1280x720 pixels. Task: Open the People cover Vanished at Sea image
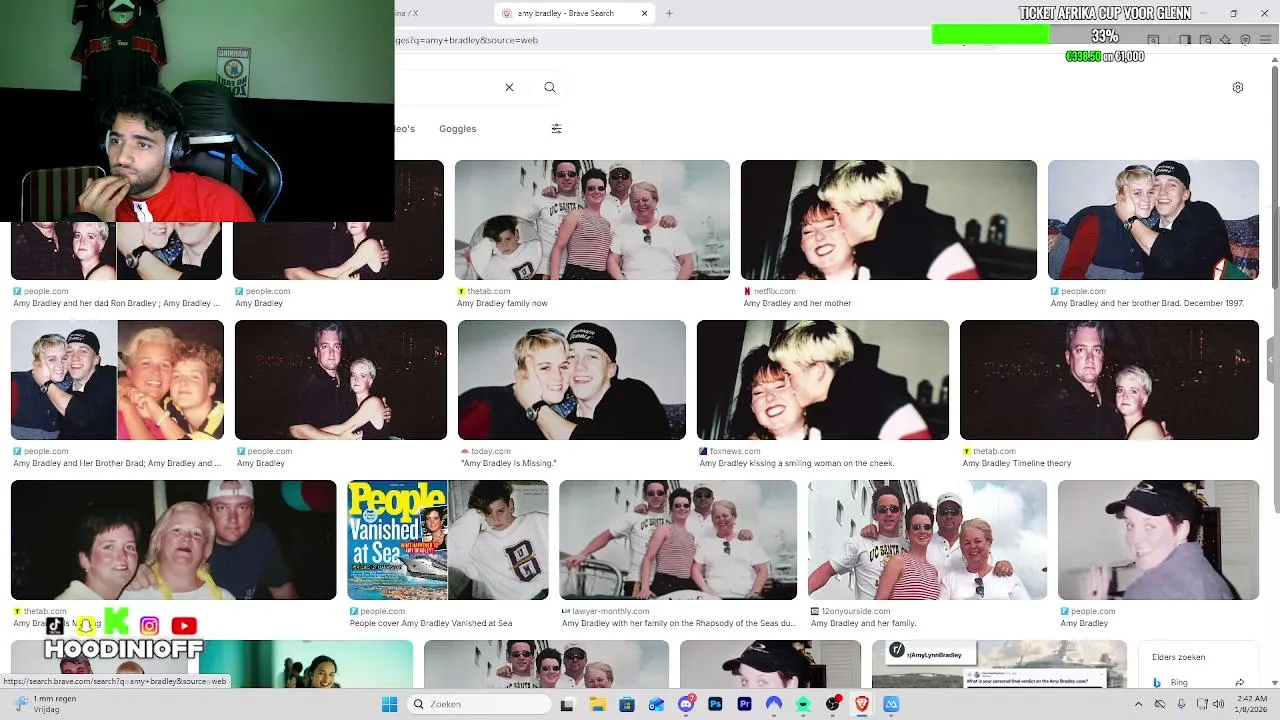[448, 540]
